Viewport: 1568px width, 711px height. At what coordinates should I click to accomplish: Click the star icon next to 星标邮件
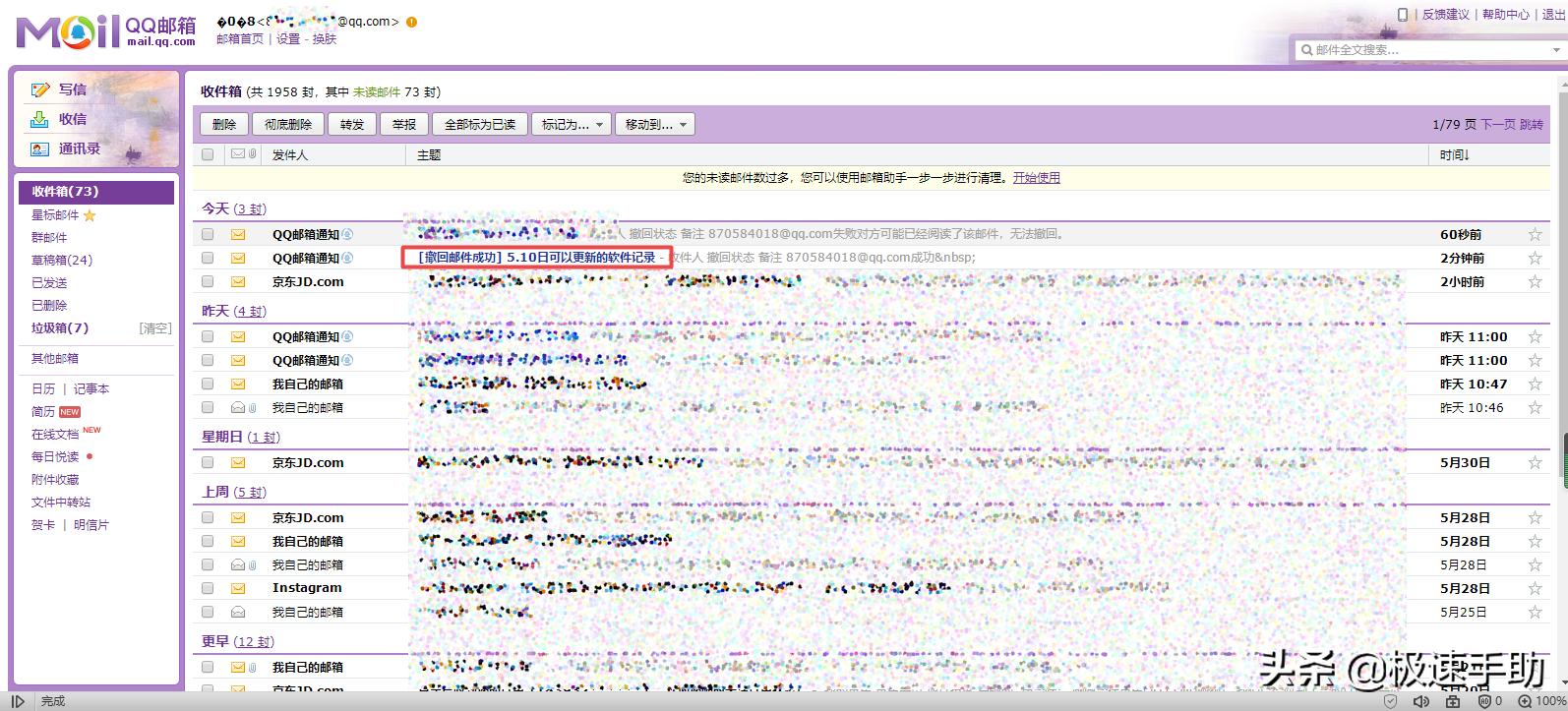(x=90, y=215)
